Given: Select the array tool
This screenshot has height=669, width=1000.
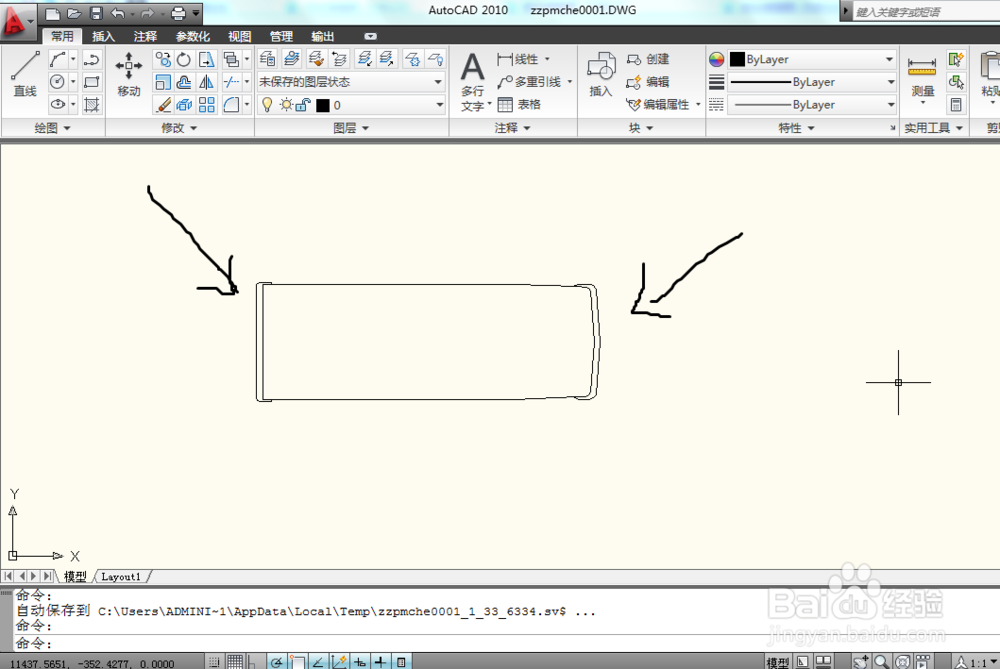Looking at the screenshot, I should (x=206, y=104).
